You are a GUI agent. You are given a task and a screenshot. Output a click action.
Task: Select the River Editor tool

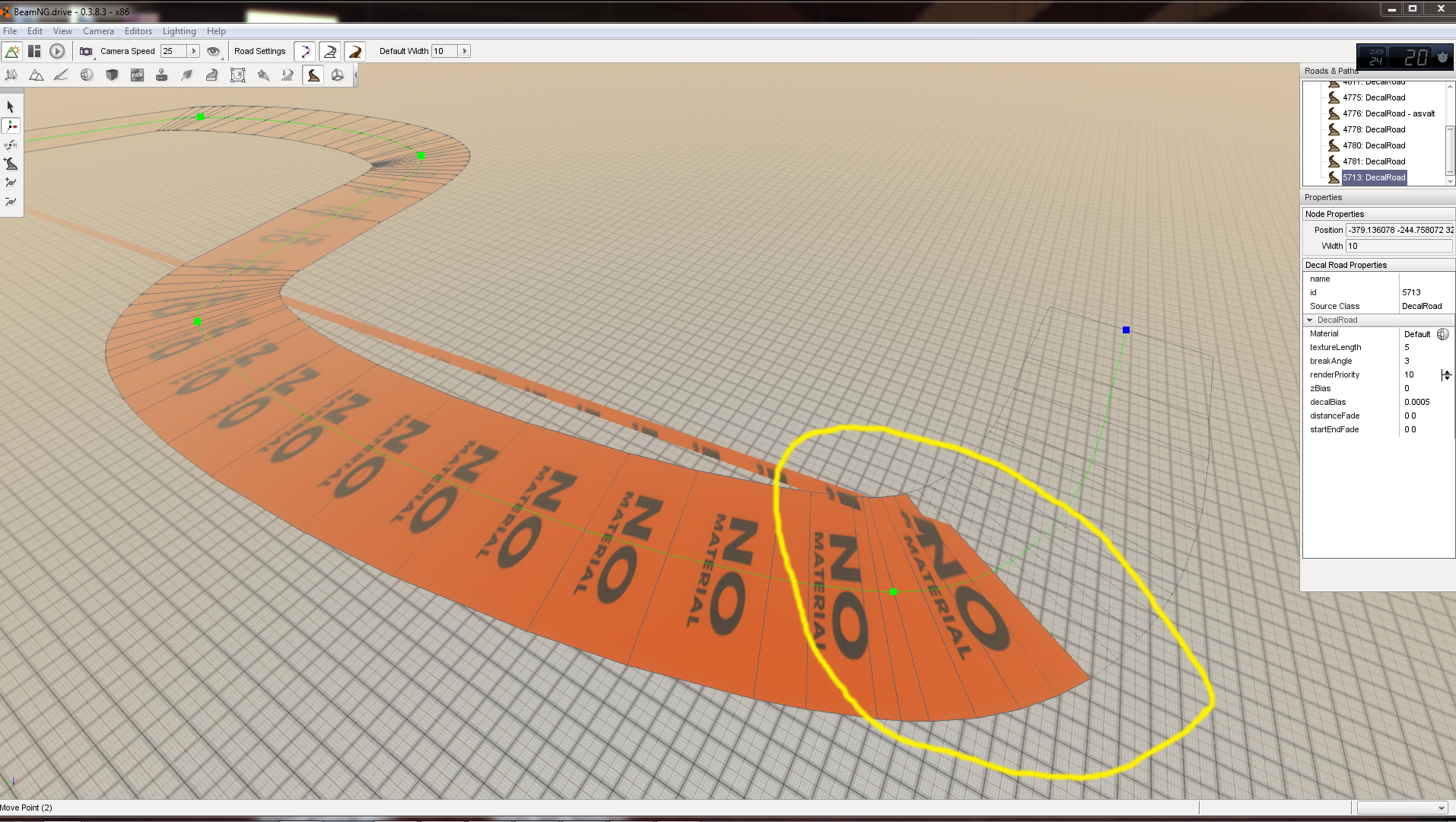click(288, 75)
